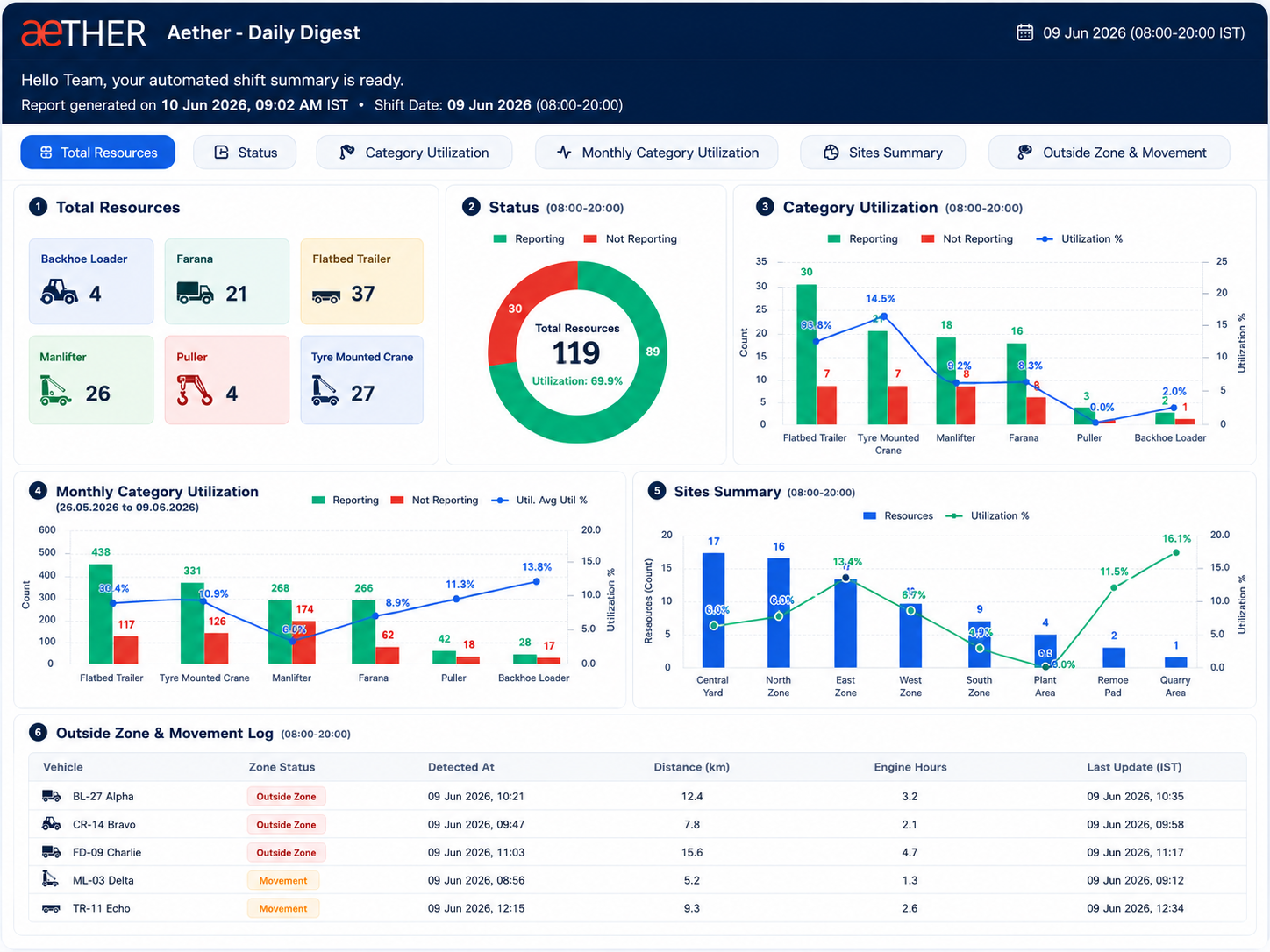Screen dimensions: 1270x952
Task: Open the Category Utilization tab
Action: click(414, 153)
